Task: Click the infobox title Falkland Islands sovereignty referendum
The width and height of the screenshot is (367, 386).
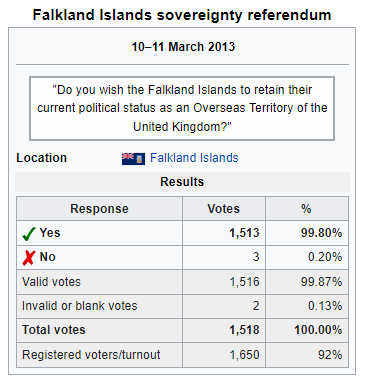Action: pyautogui.click(x=182, y=15)
